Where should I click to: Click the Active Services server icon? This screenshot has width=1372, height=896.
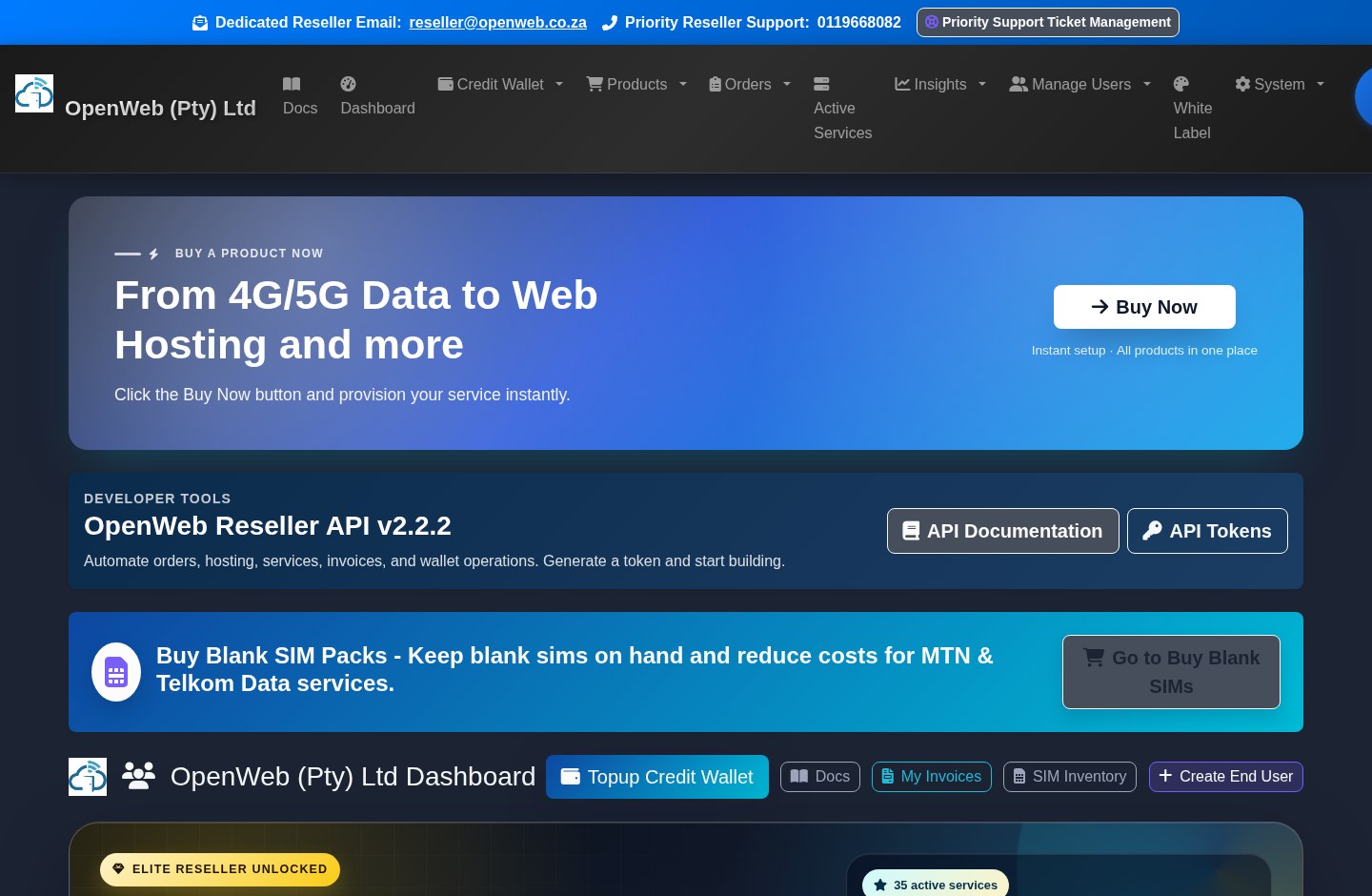click(x=821, y=84)
